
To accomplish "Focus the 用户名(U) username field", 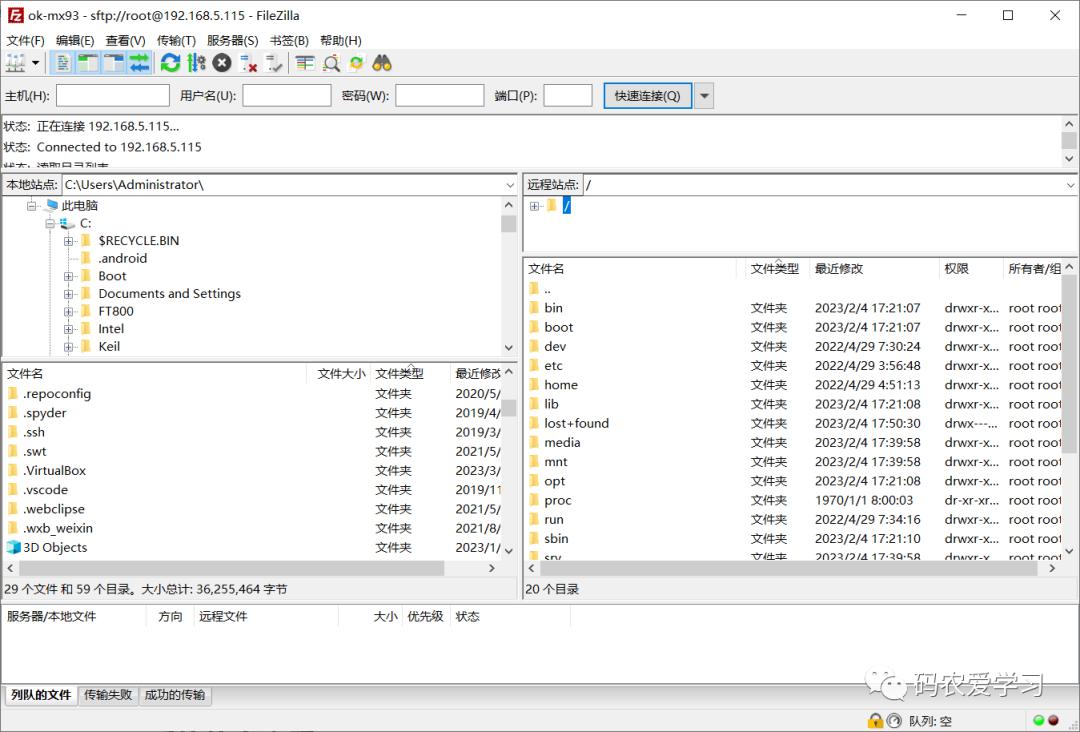I will [x=287, y=96].
